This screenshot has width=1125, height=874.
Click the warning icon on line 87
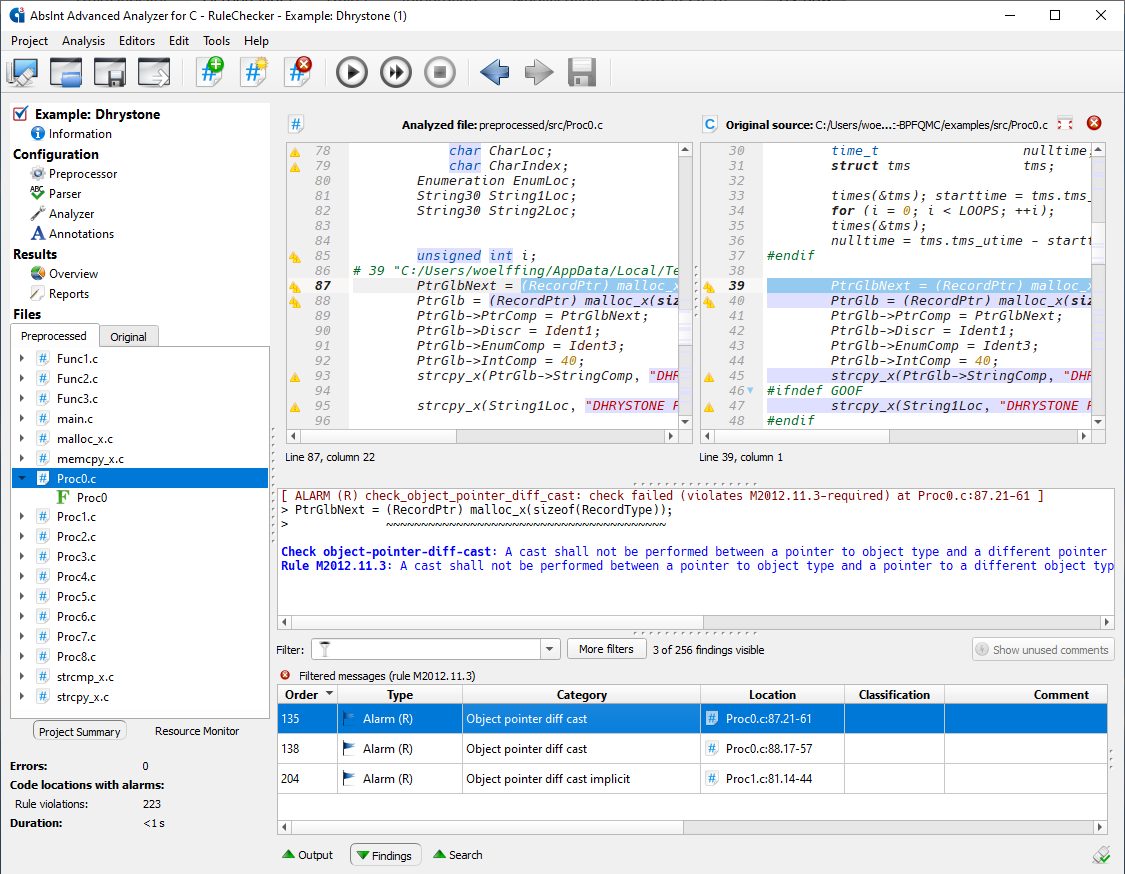click(295, 286)
